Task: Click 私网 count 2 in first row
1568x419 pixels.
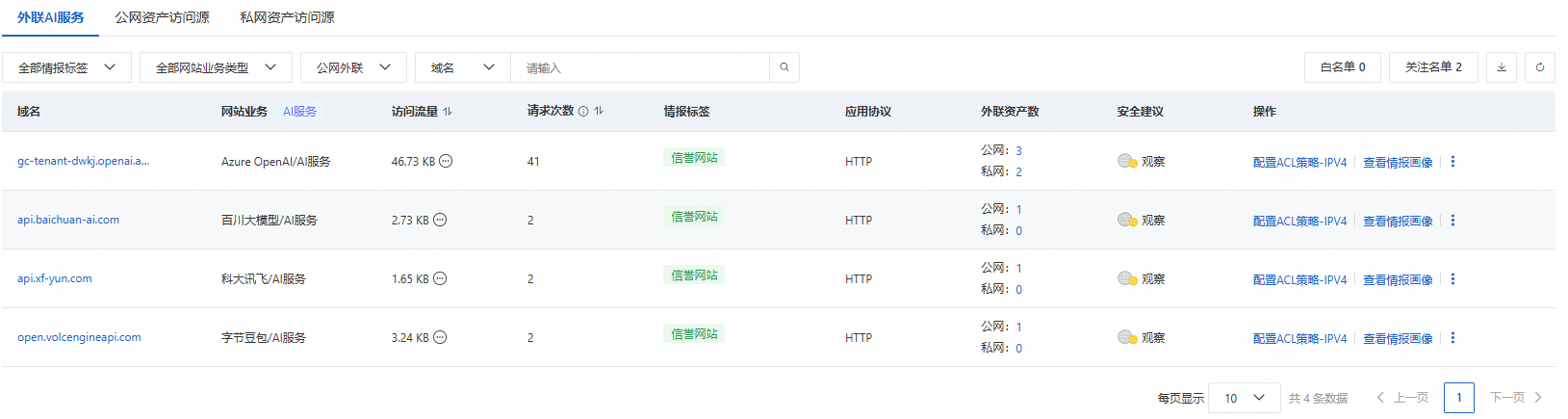Action: point(1018,172)
